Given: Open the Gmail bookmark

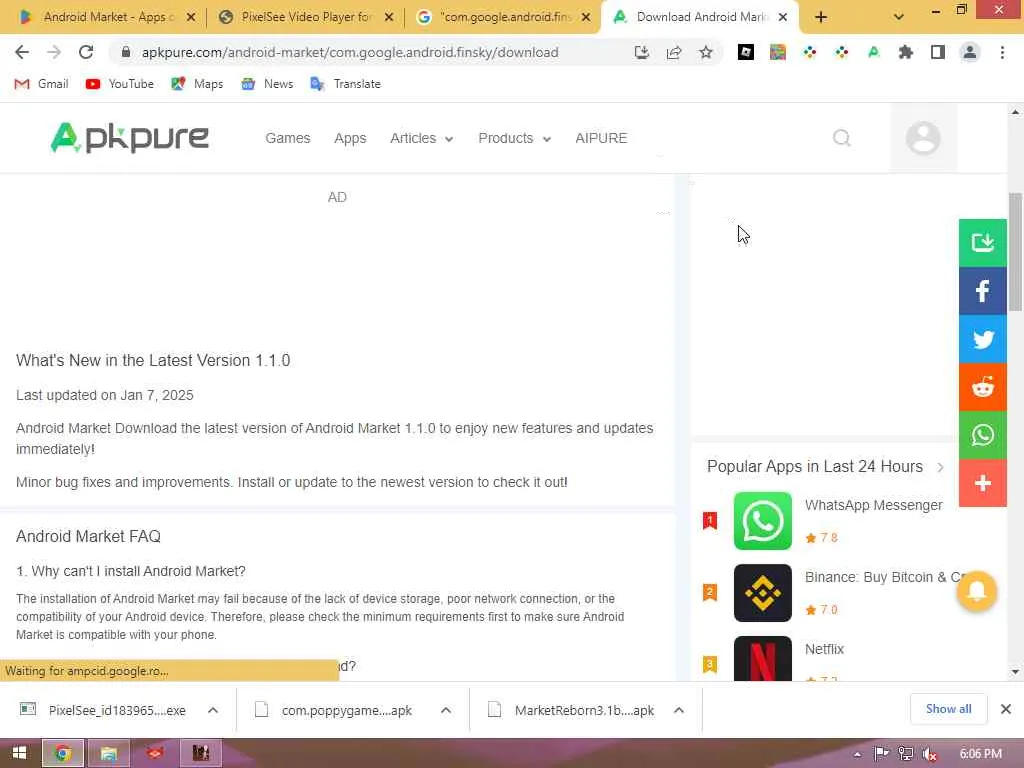Looking at the screenshot, I should [x=41, y=84].
